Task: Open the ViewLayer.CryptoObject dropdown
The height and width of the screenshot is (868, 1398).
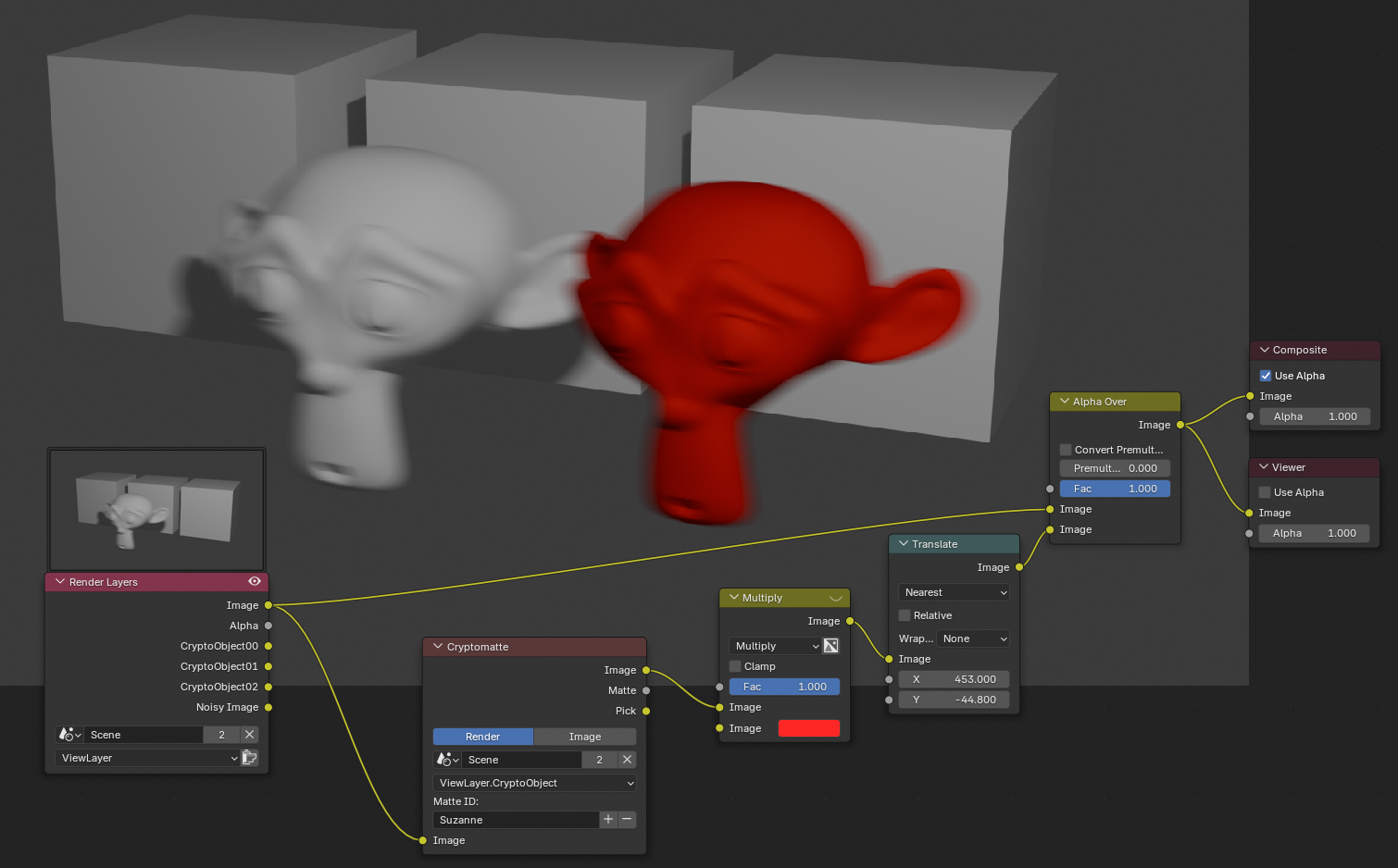Action: [x=534, y=782]
